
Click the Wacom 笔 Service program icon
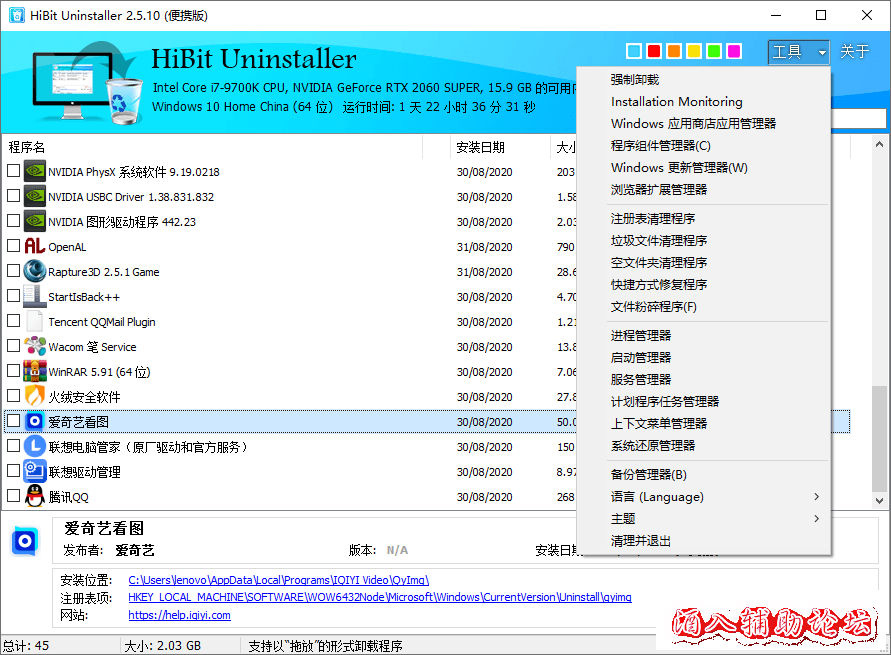(34, 346)
